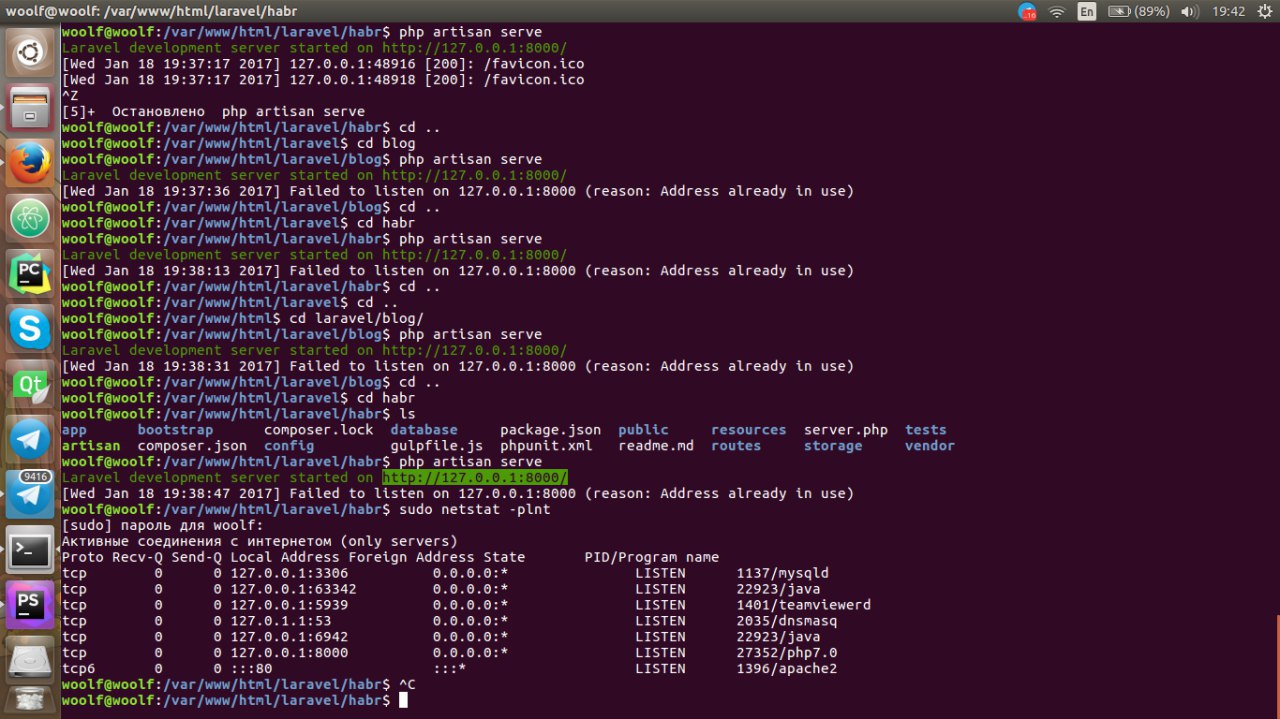1280x719 pixels.
Task: Click the '/favicon.ico' request from port 48916
Action: [534, 64]
